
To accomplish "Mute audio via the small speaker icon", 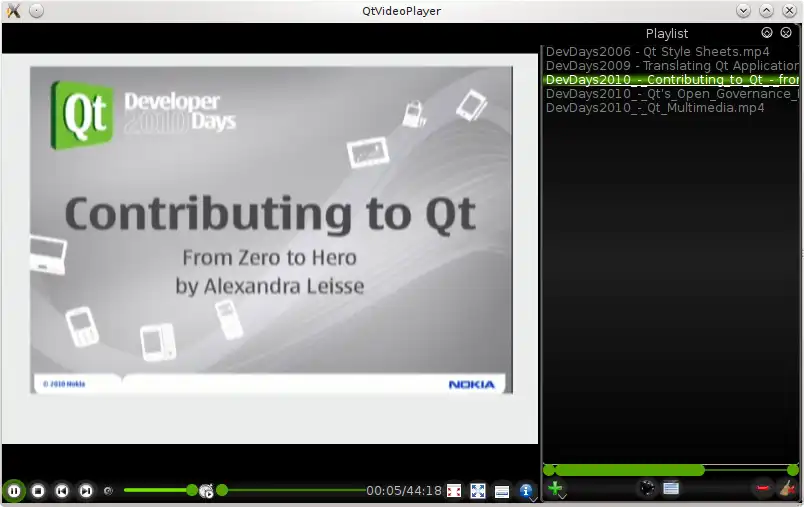I will click(108, 491).
